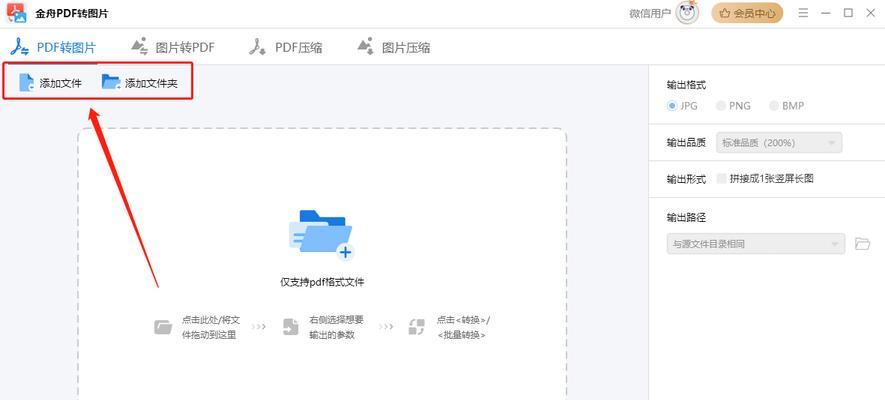Select the JPG output format
Screen dimensions: 885x400
pyautogui.click(x=682, y=106)
